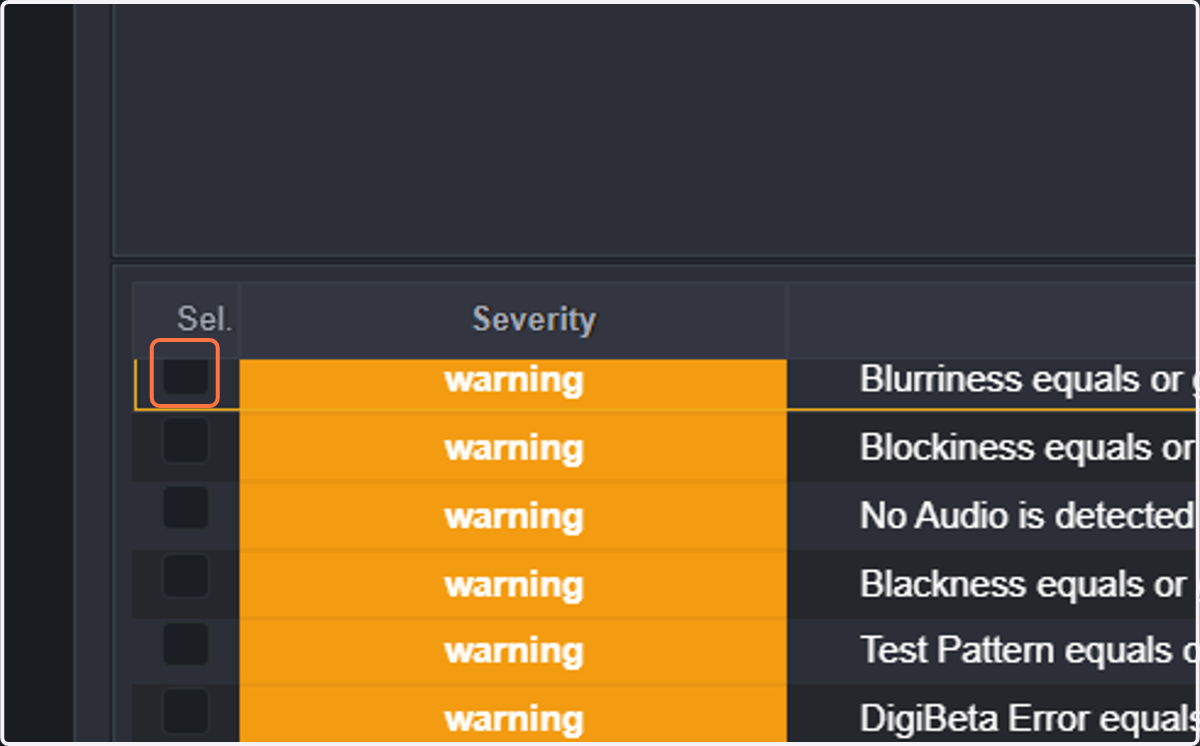Select the Blockiness row checkbox
This screenshot has width=1200, height=746.
coord(186,441)
